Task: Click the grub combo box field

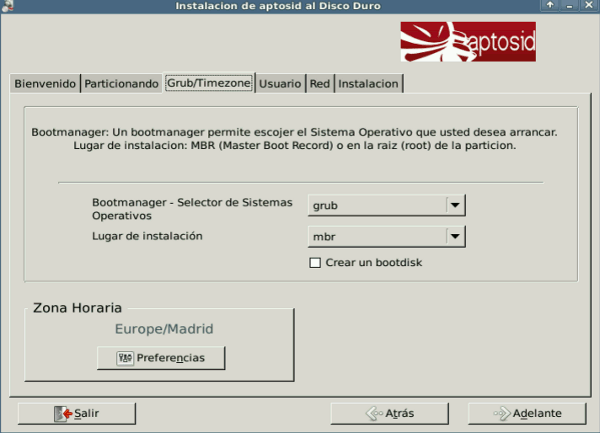Action: click(x=386, y=205)
